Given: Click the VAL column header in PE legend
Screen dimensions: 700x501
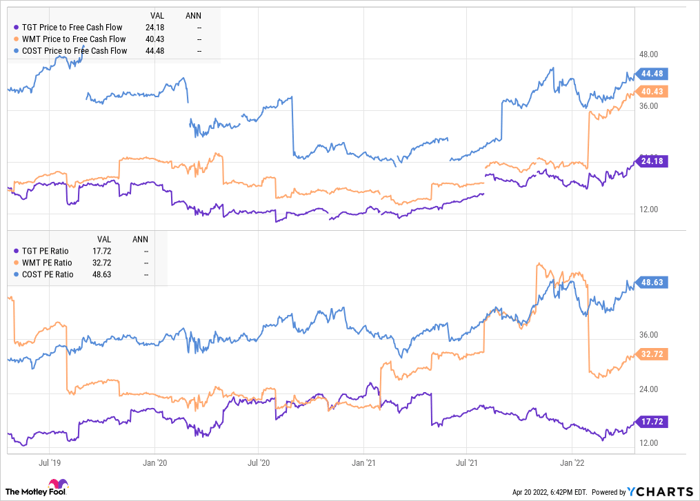Looking at the screenshot, I should click(105, 239).
